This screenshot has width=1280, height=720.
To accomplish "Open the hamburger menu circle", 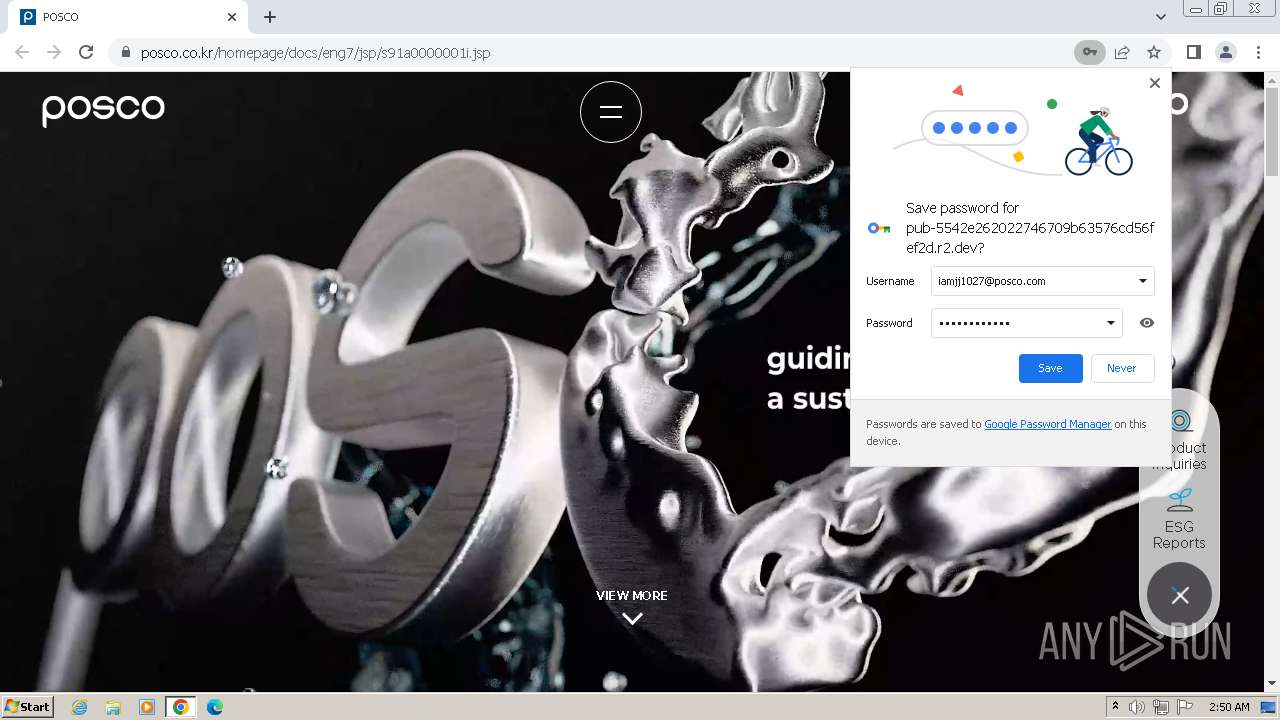I will click(x=611, y=112).
